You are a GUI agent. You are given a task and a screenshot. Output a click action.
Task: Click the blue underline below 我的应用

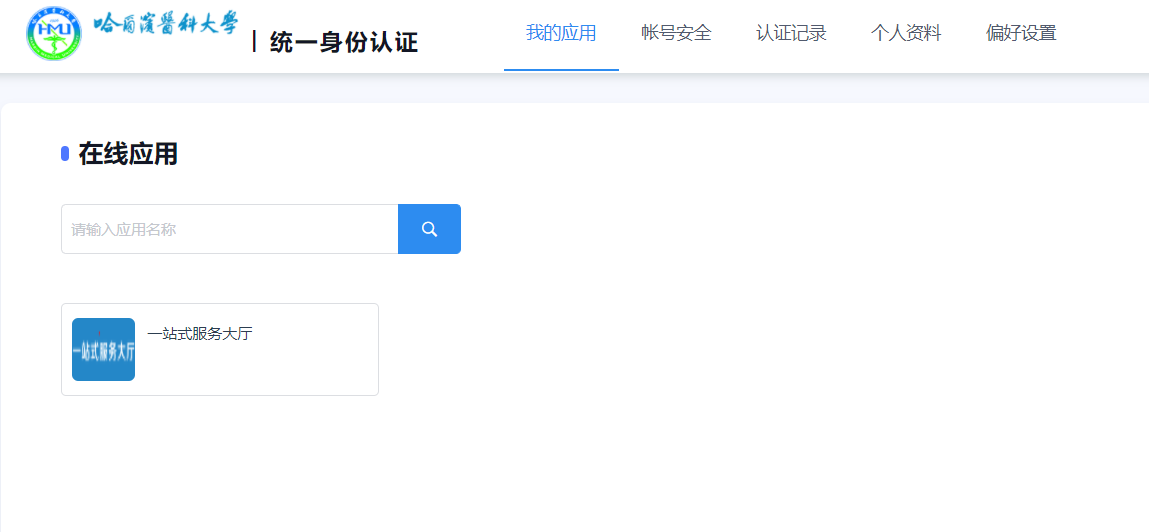561,70
